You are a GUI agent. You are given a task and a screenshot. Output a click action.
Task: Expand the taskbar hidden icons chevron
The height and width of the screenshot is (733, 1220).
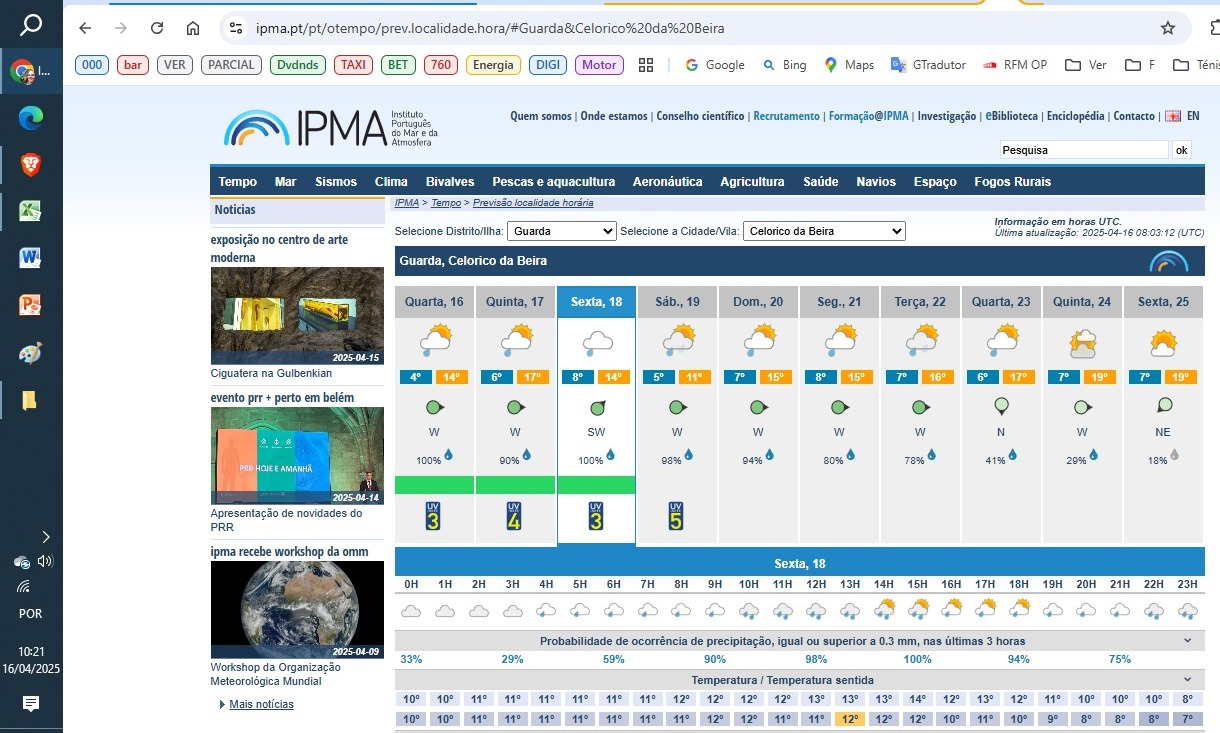(x=45, y=536)
